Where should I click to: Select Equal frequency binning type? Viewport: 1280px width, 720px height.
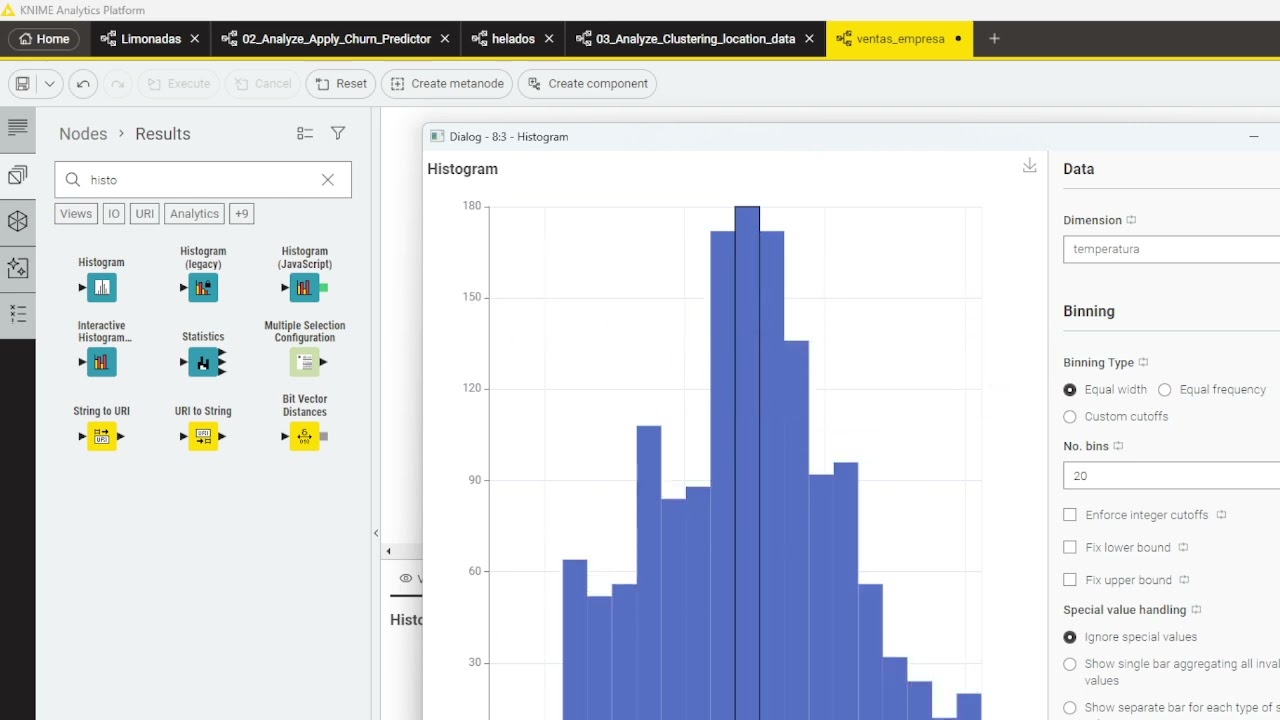click(1164, 389)
